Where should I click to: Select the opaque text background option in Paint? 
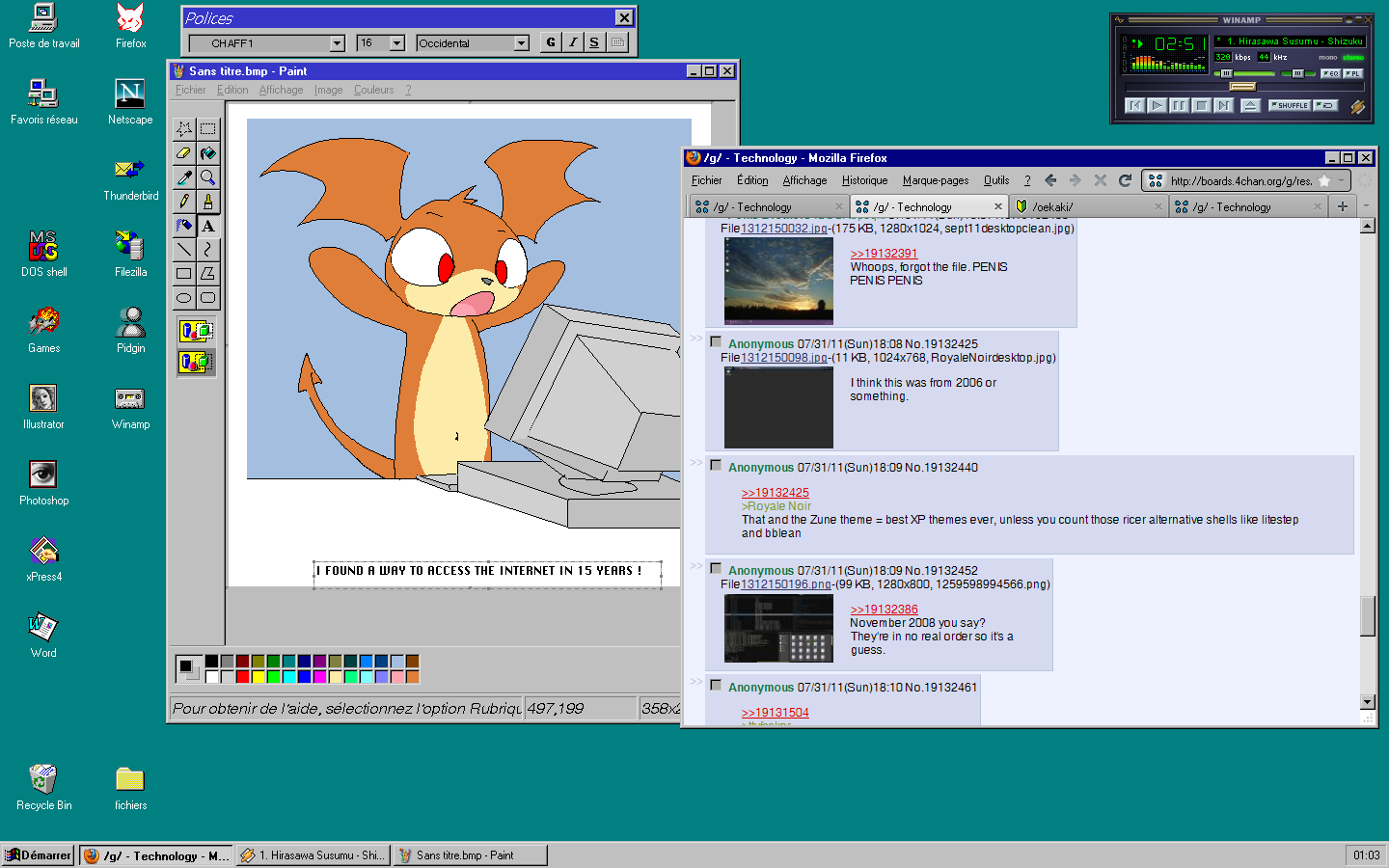[x=196, y=332]
